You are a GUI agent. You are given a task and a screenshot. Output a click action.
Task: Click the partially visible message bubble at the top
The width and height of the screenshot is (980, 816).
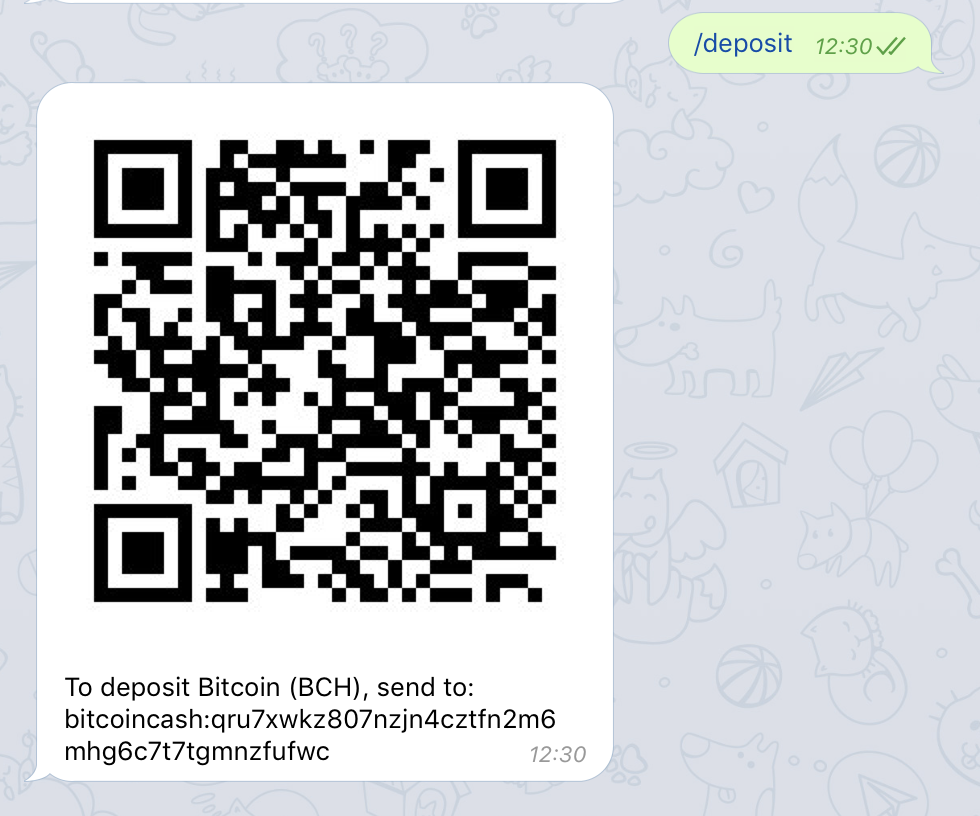(325, 2)
